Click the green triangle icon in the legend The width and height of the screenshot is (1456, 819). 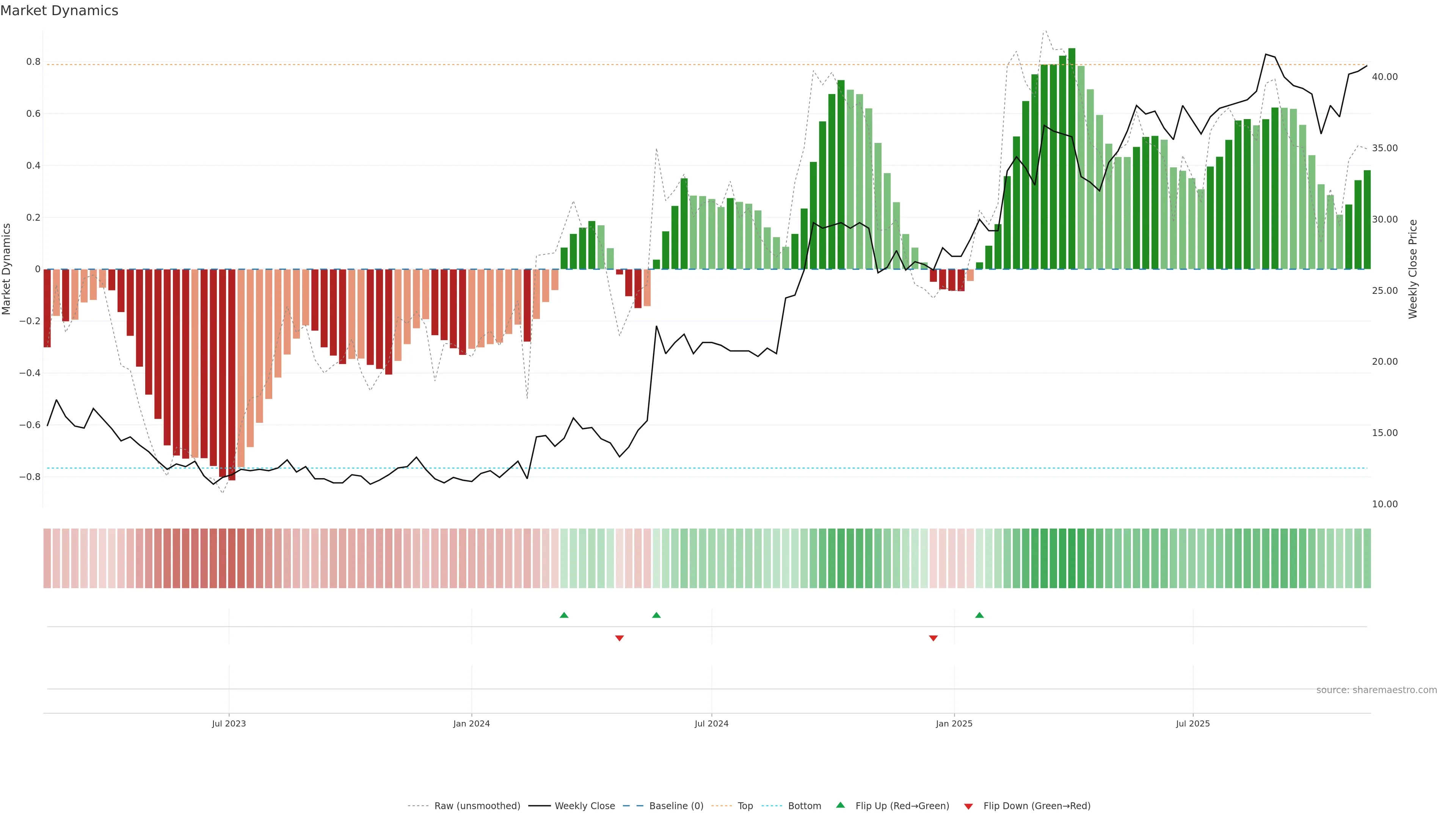841,805
